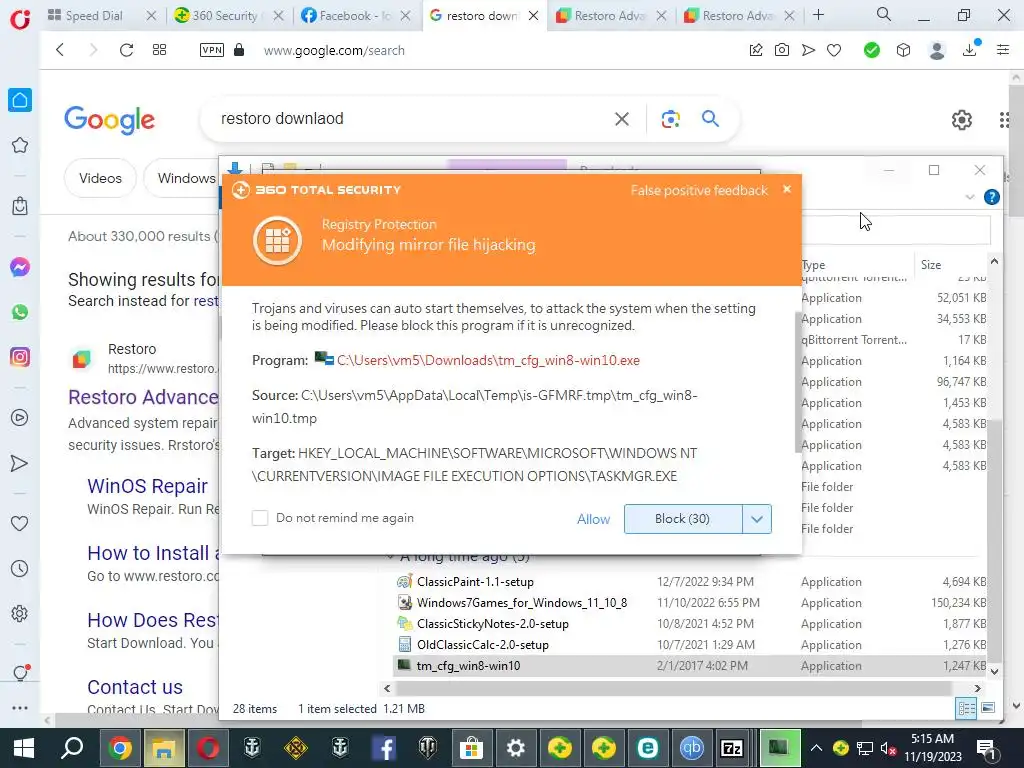Open downloads icon in Opera toolbar

click(x=970, y=49)
